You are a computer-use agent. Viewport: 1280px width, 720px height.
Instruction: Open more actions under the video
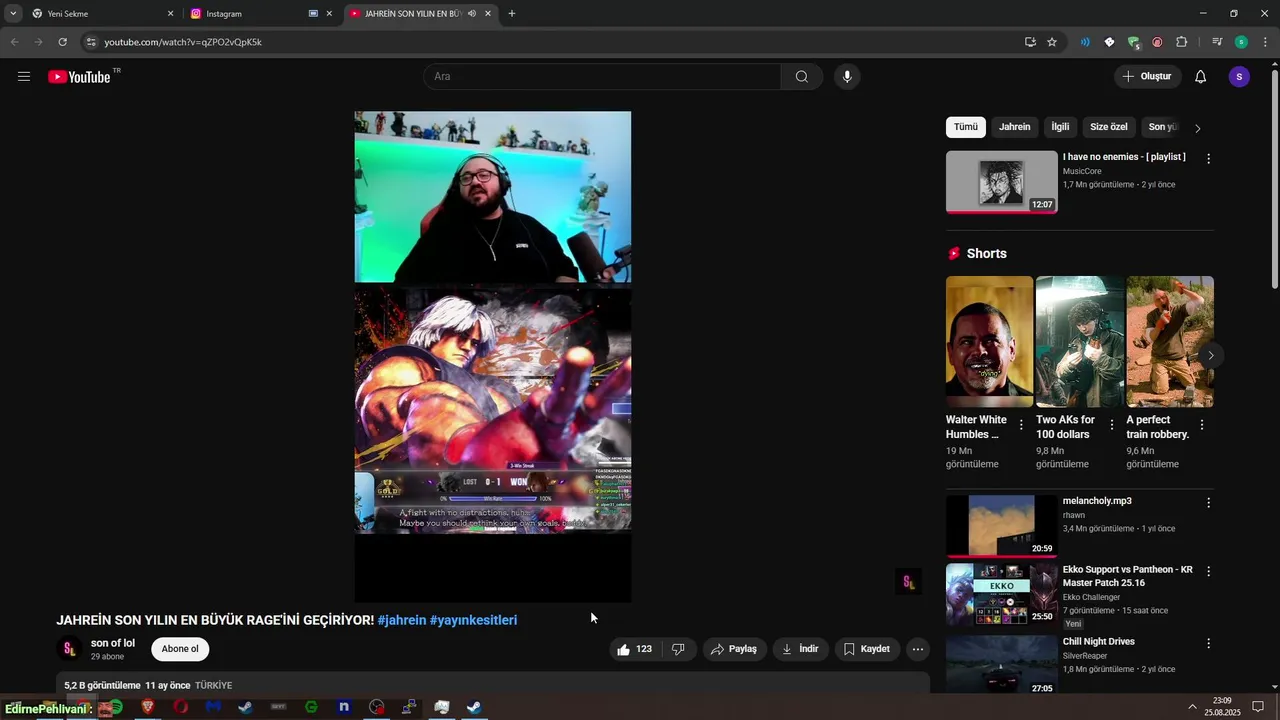point(918,649)
